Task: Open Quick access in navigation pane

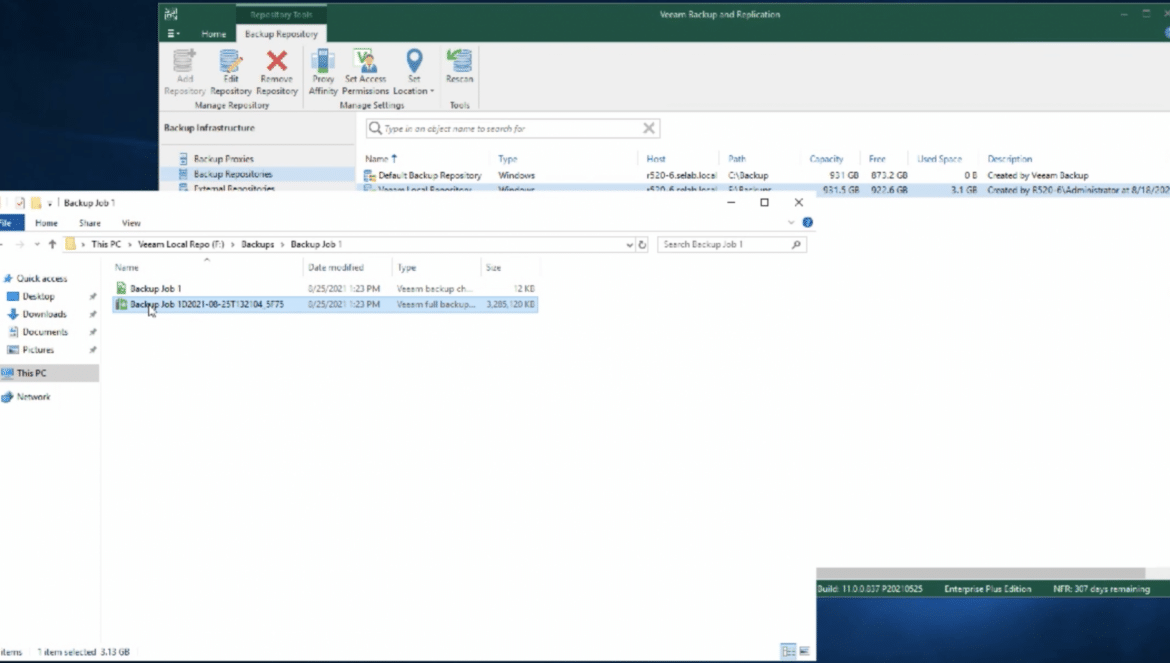Action: pyautogui.click(x=42, y=278)
